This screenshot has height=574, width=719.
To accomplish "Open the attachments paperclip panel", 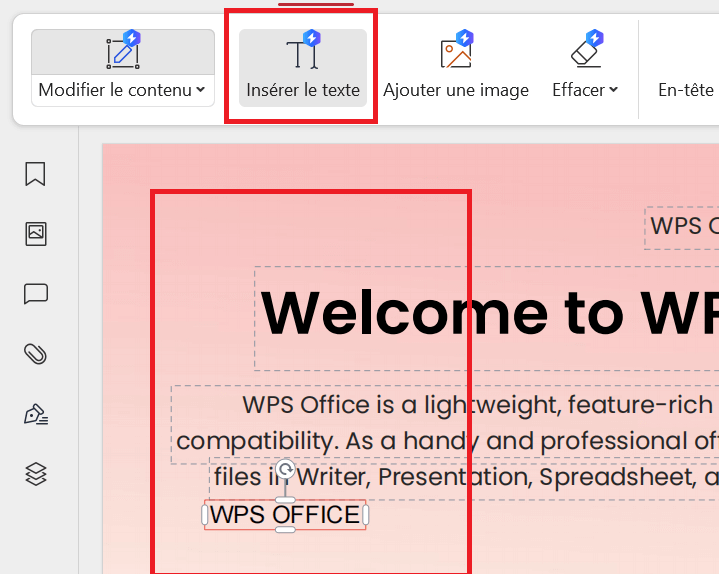I will point(35,354).
